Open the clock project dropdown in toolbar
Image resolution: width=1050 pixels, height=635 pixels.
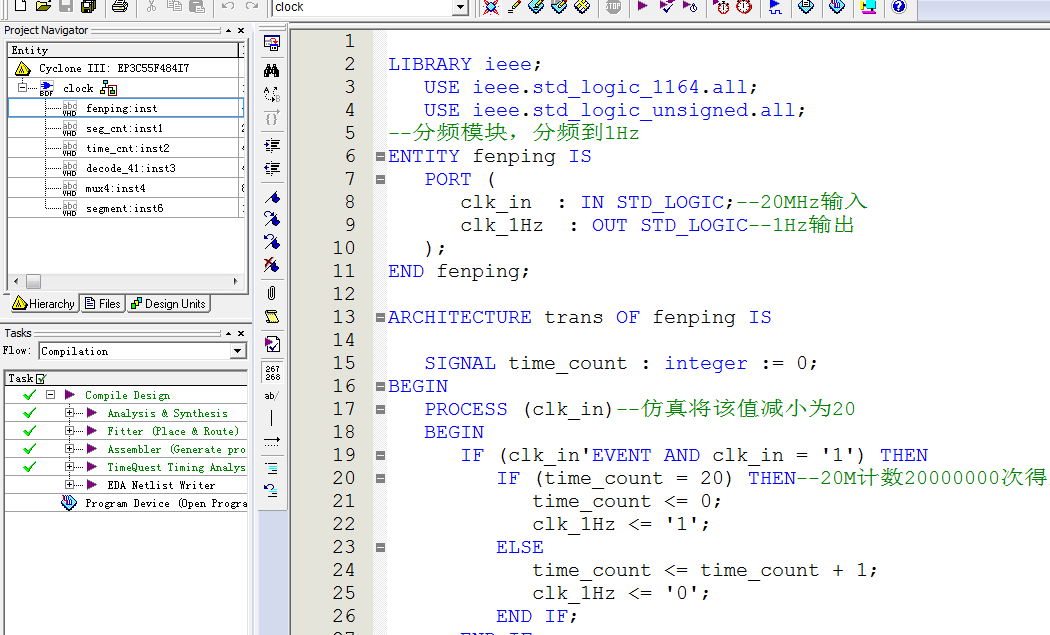pyautogui.click(x=460, y=7)
